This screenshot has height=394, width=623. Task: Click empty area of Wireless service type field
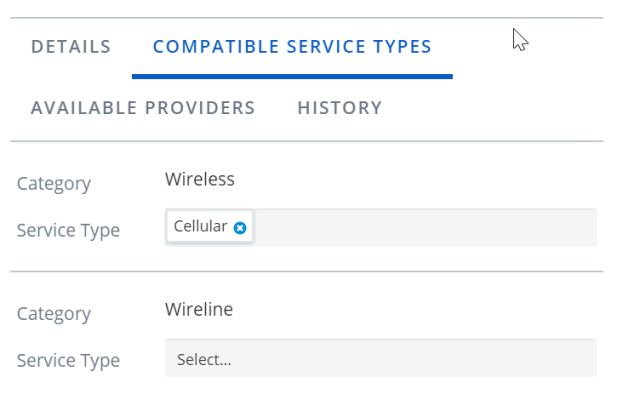(424, 228)
